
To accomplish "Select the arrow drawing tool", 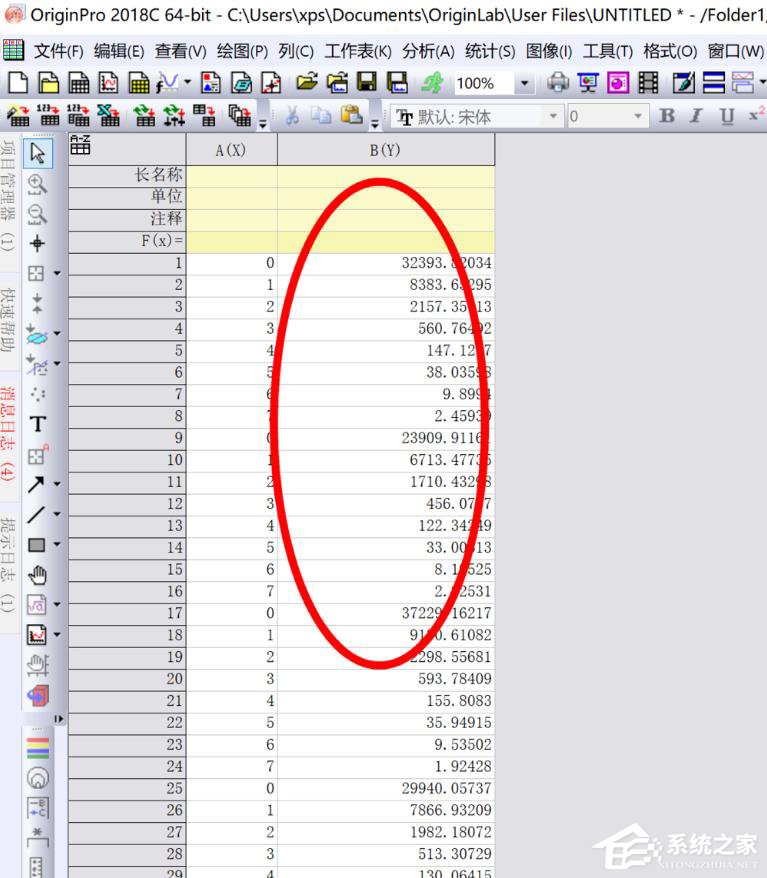I will click(x=36, y=484).
